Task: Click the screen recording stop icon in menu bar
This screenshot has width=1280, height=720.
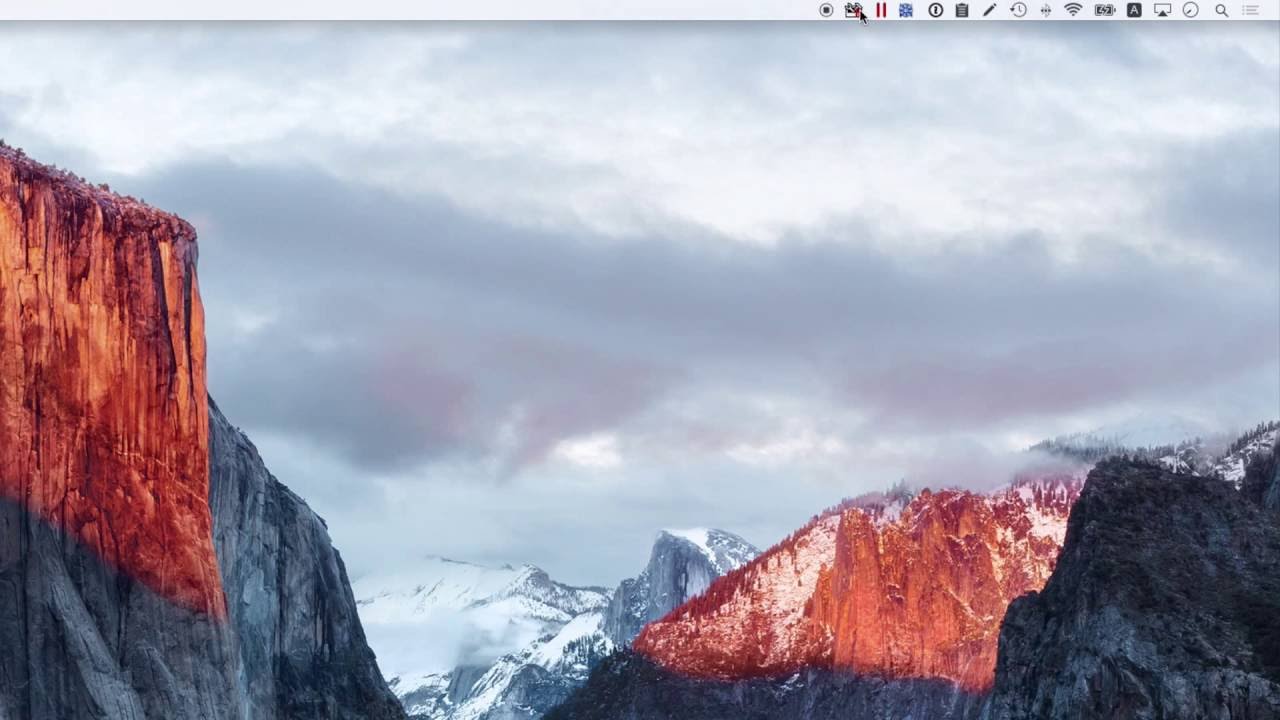Action: [826, 10]
